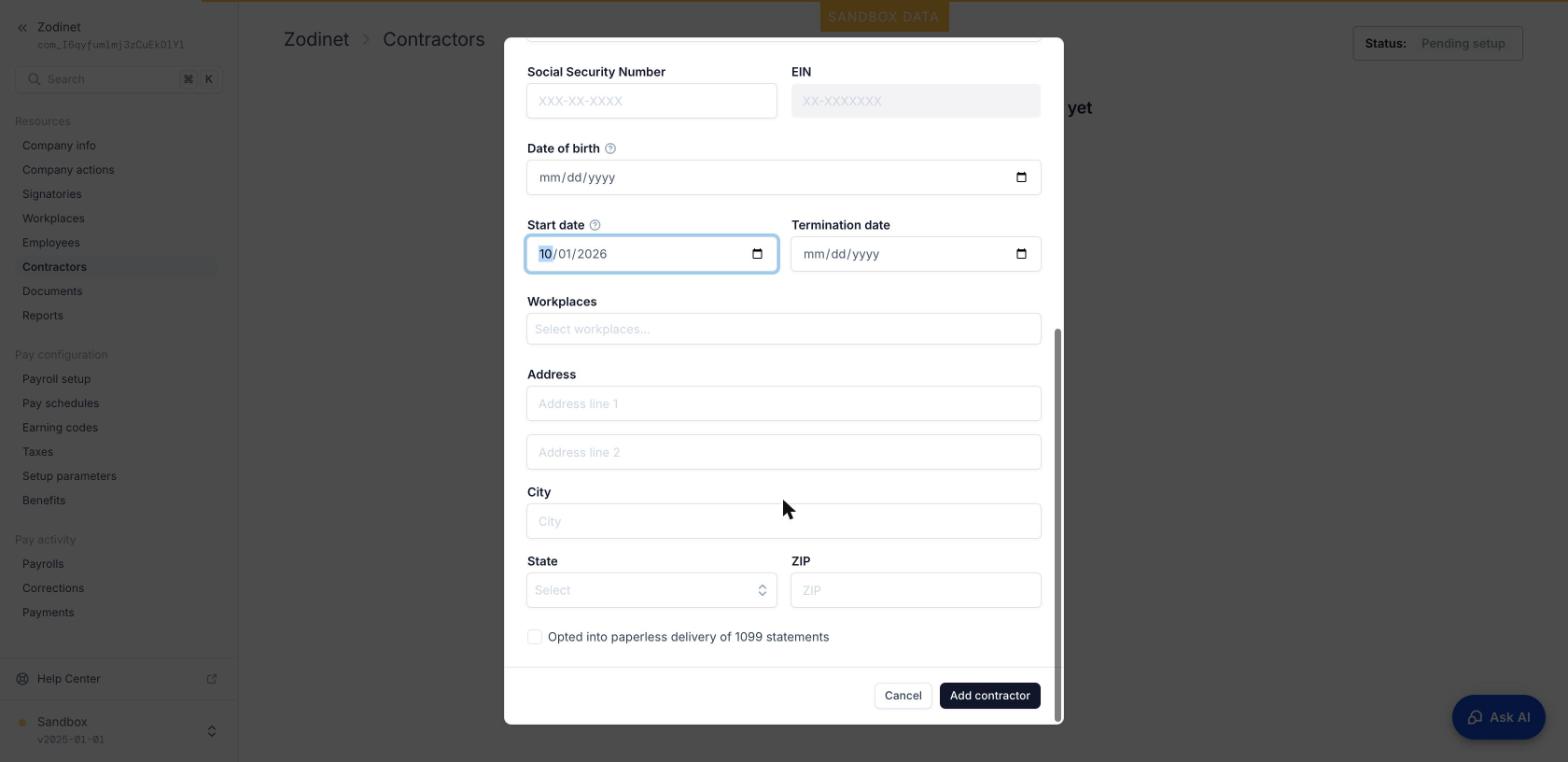Open Pay schedules page
Viewport: 1568px width, 762px height.
pos(60,404)
